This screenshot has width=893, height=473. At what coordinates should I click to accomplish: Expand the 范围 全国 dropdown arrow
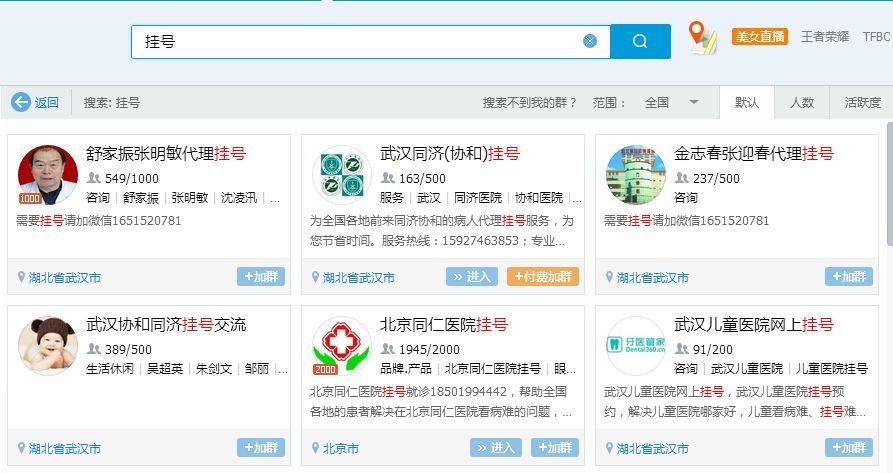[694, 102]
